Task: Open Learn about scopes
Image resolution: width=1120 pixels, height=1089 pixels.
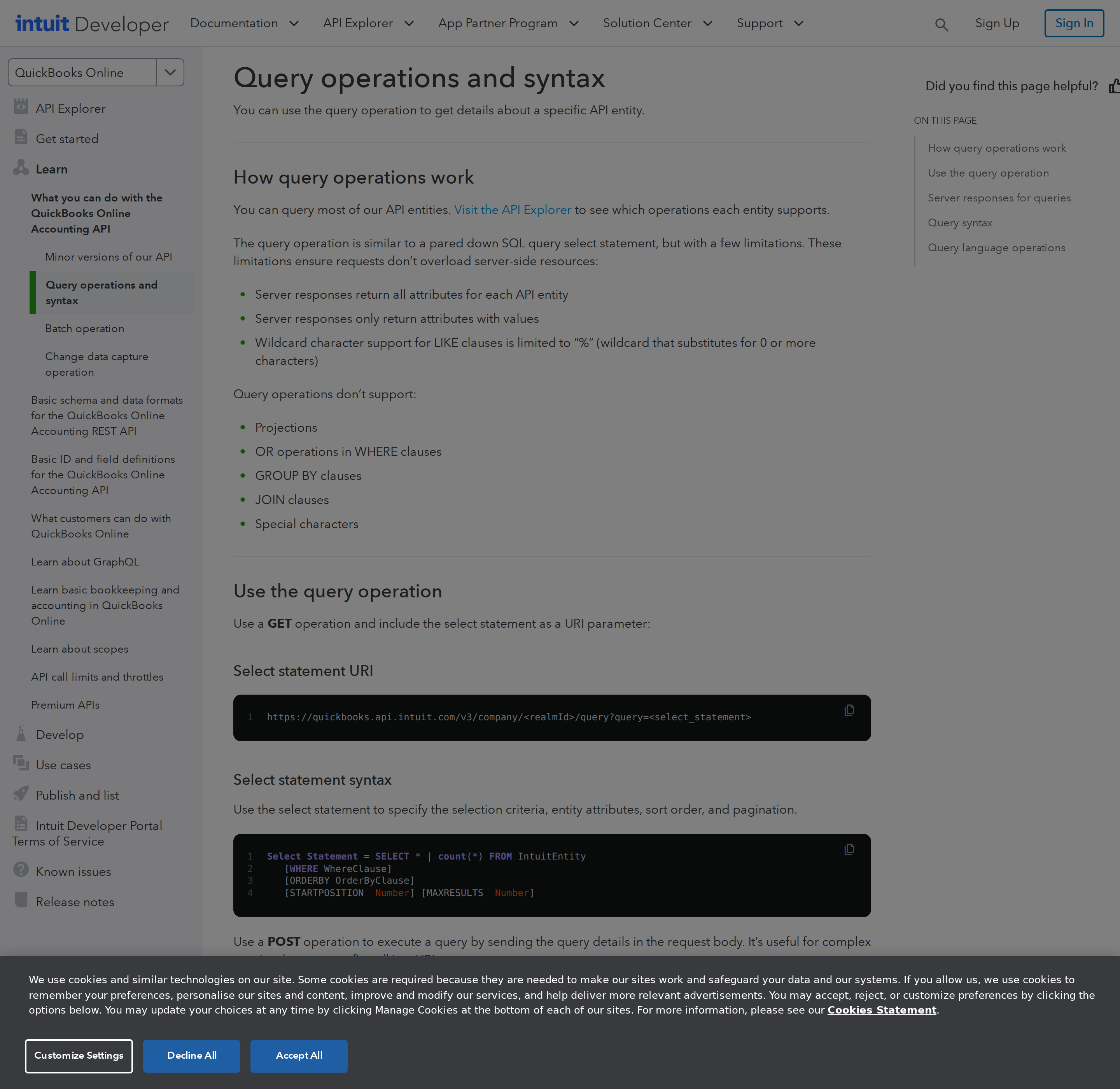Action: point(79,649)
